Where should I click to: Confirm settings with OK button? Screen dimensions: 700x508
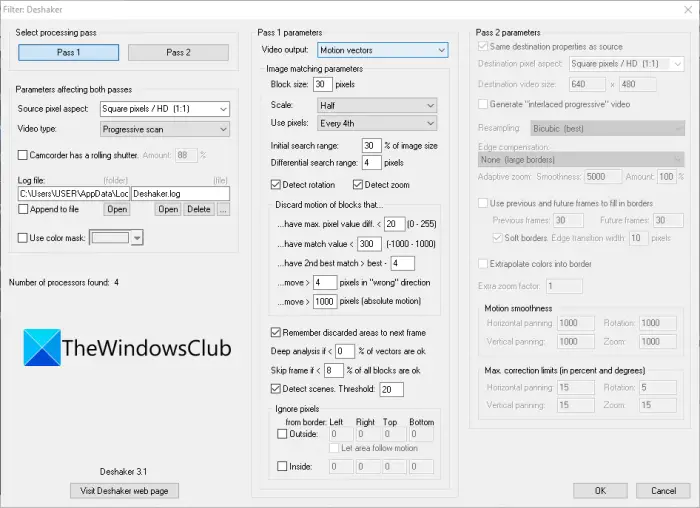(x=600, y=491)
